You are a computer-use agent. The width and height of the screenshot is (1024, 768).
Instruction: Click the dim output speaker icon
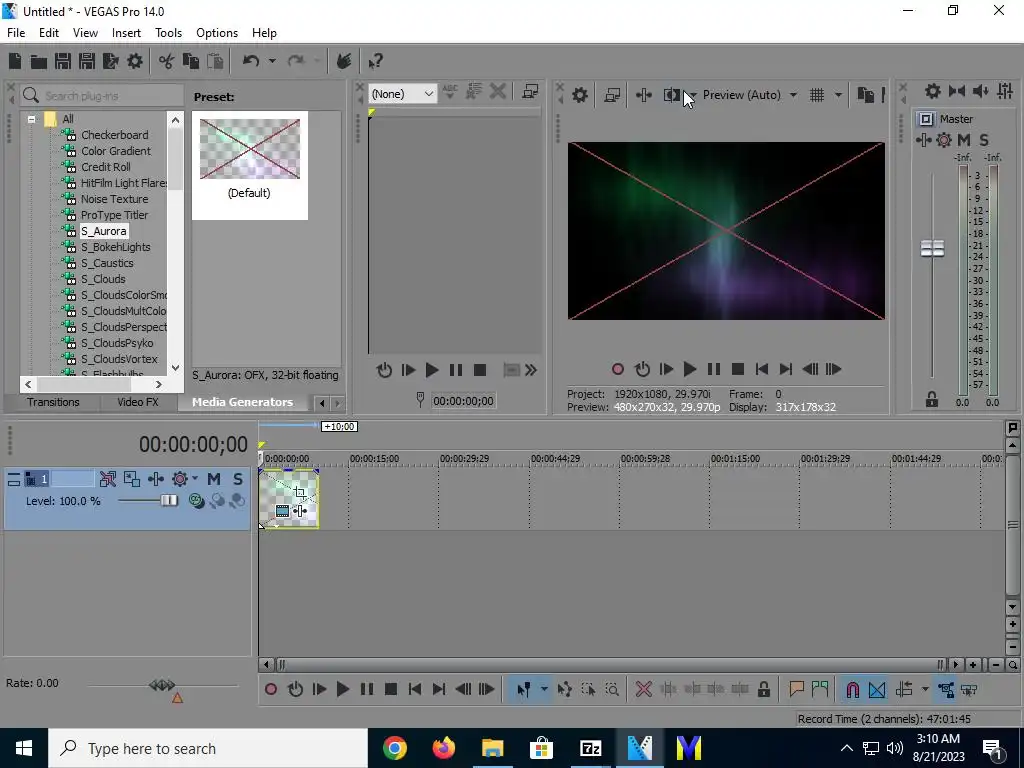point(980,91)
